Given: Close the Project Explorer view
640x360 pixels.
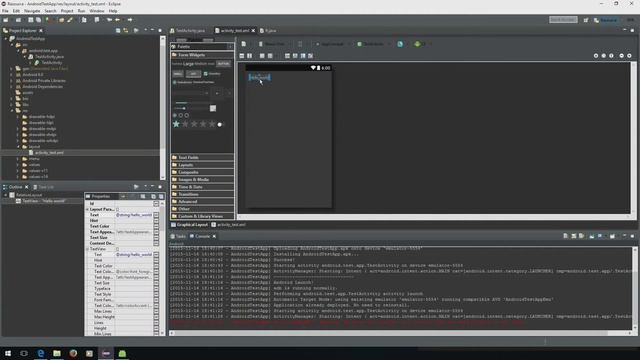Looking at the screenshot, I should [41, 31].
